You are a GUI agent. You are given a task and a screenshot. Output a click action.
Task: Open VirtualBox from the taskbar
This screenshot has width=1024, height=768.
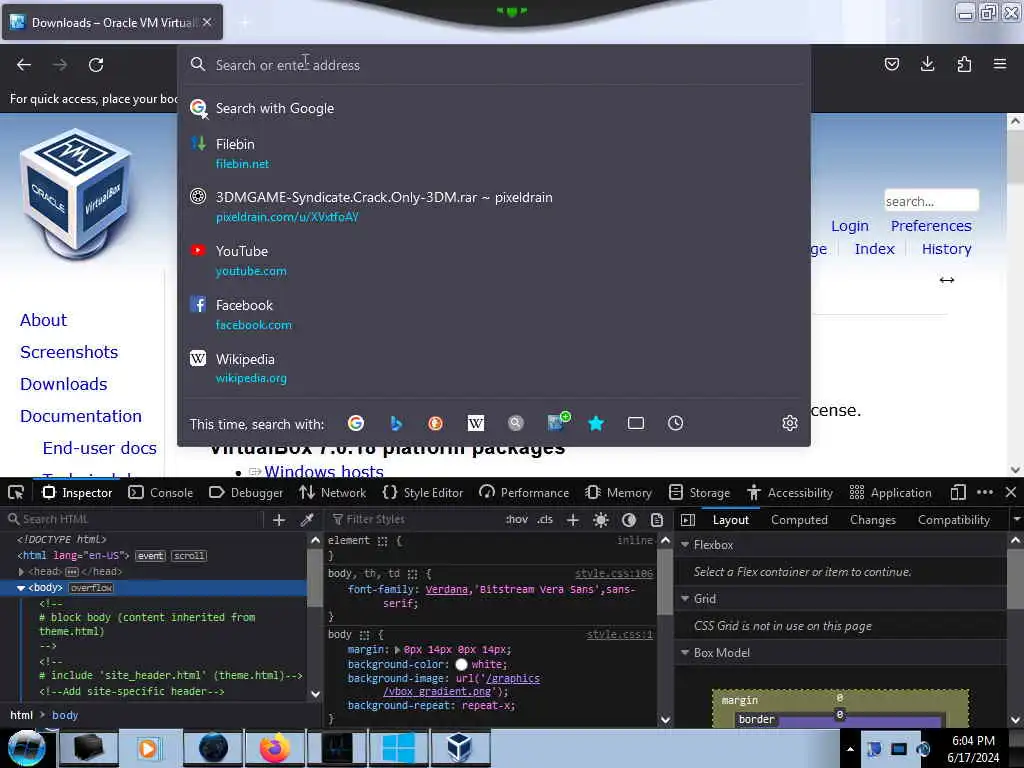tap(459, 748)
